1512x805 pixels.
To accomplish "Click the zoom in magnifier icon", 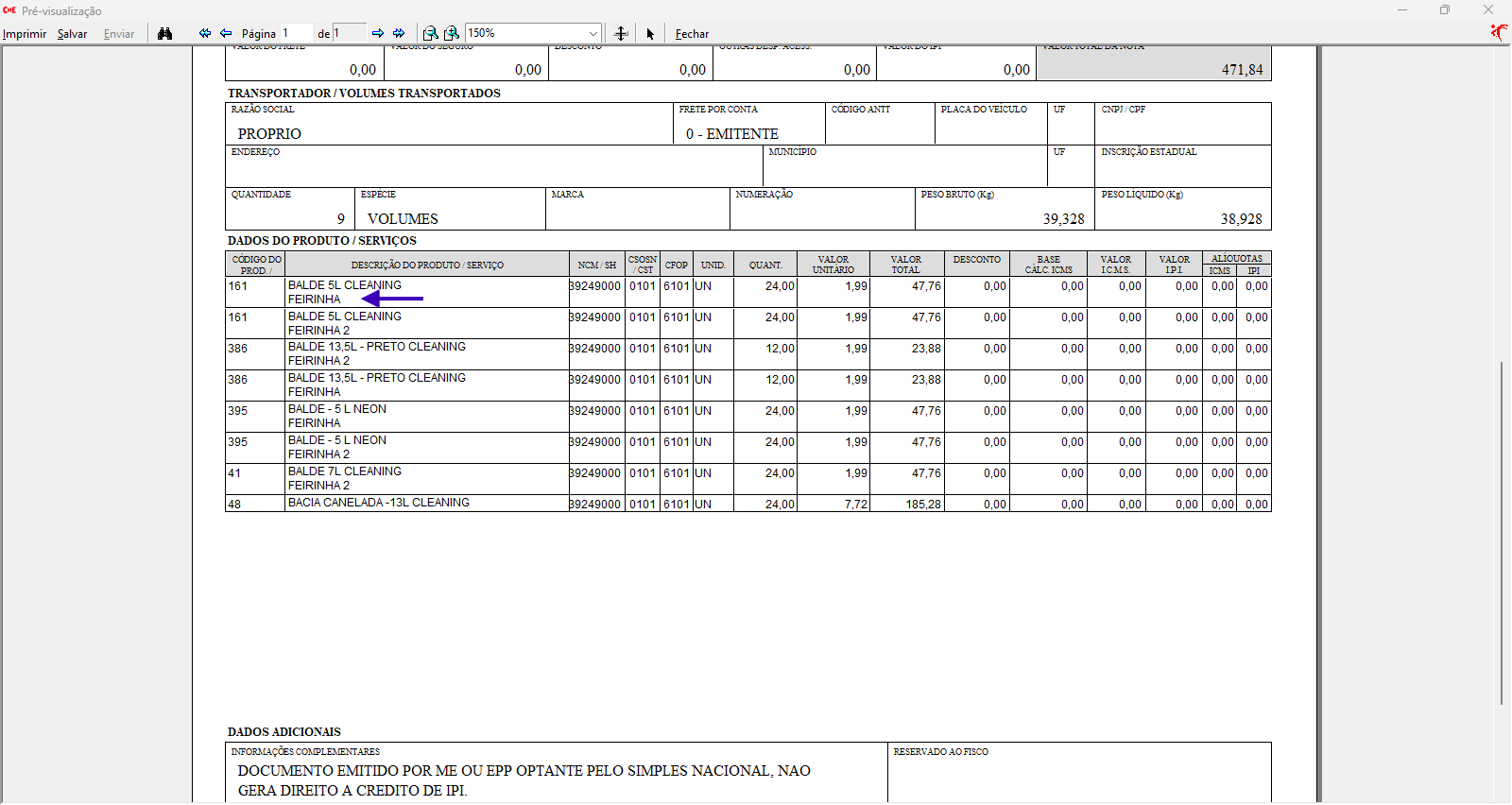I will (452, 33).
